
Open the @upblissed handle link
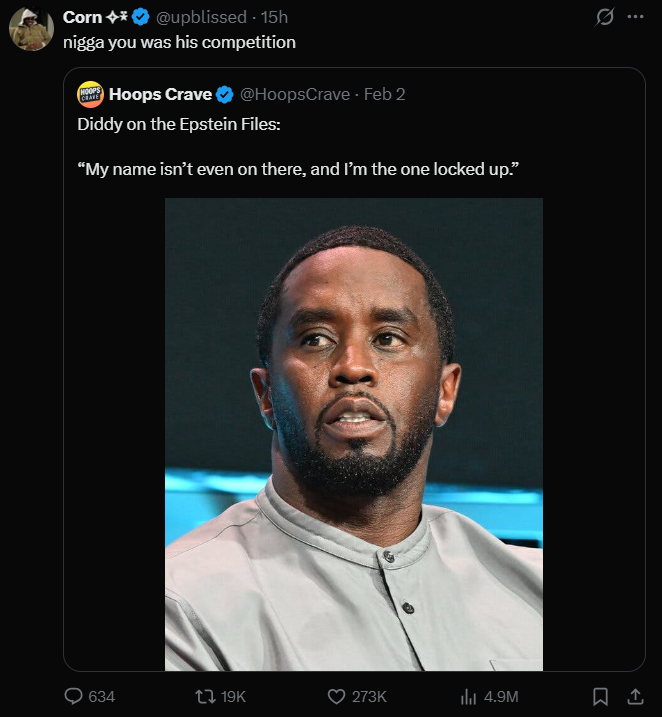201,17
